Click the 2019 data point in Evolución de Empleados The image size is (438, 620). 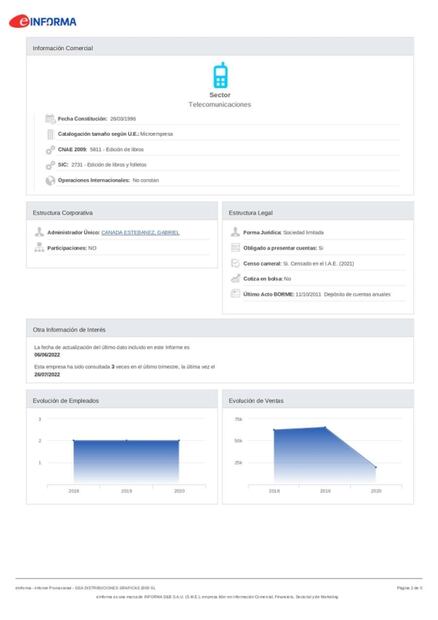coord(126,441)
